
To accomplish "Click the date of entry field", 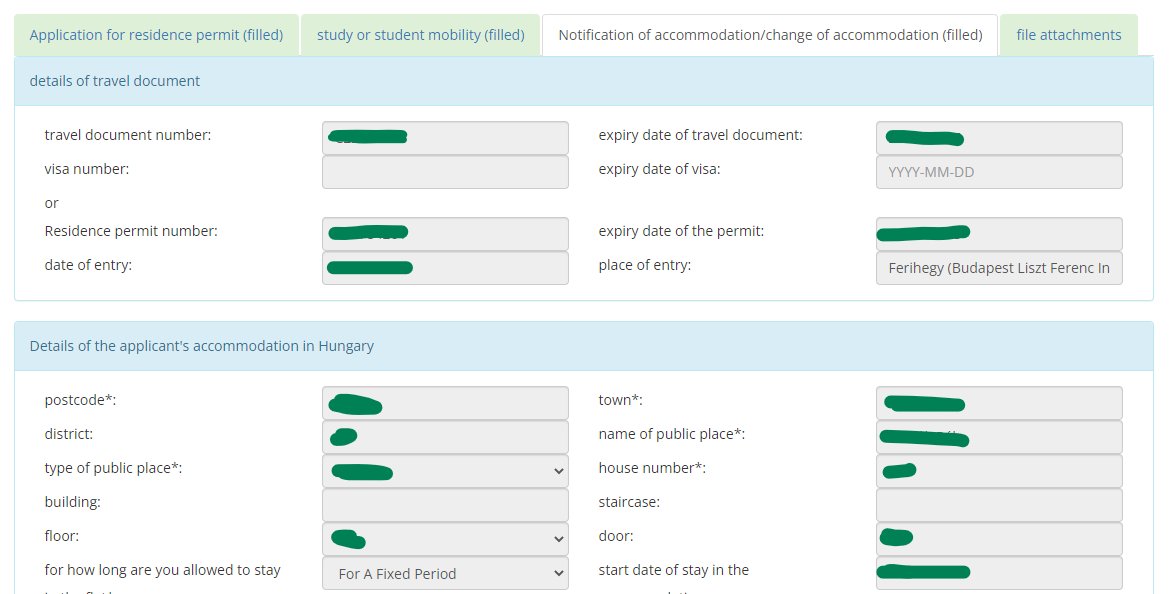I will click(445, 268).
